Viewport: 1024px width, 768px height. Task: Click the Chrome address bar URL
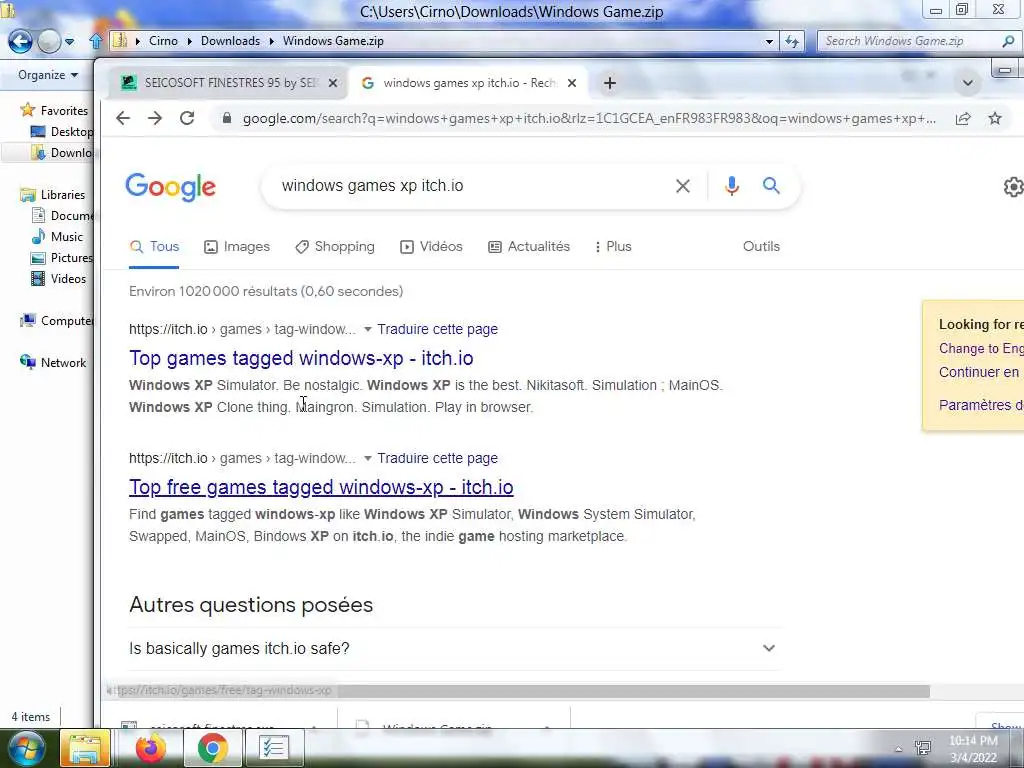[x=589, y=119]
